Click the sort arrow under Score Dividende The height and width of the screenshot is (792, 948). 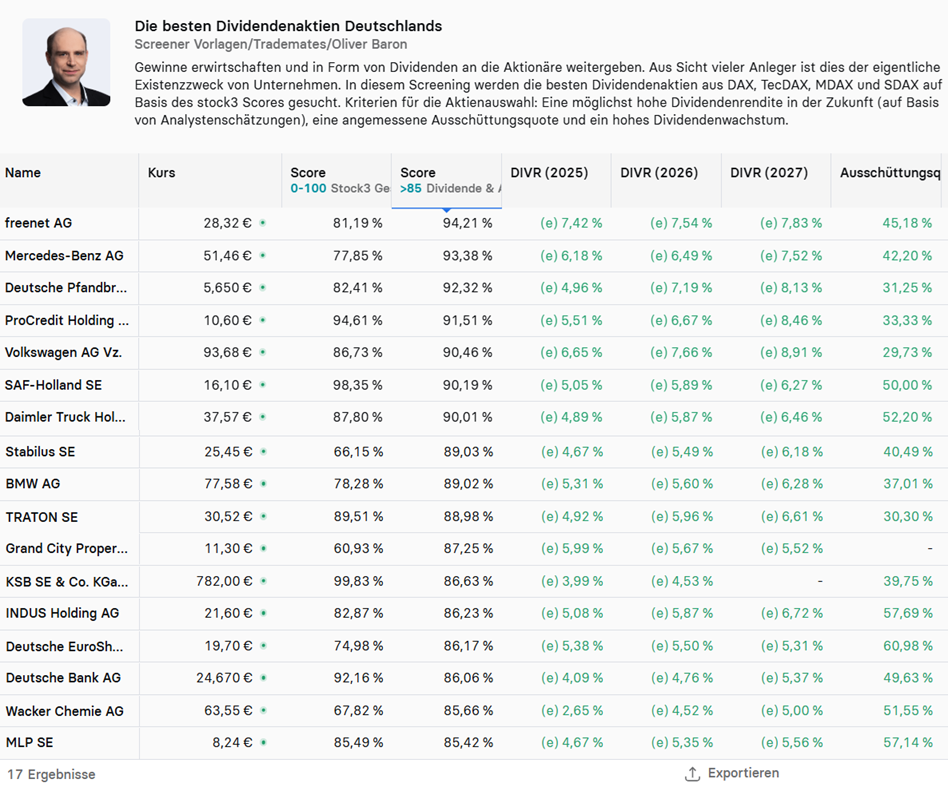pos(446,210)
